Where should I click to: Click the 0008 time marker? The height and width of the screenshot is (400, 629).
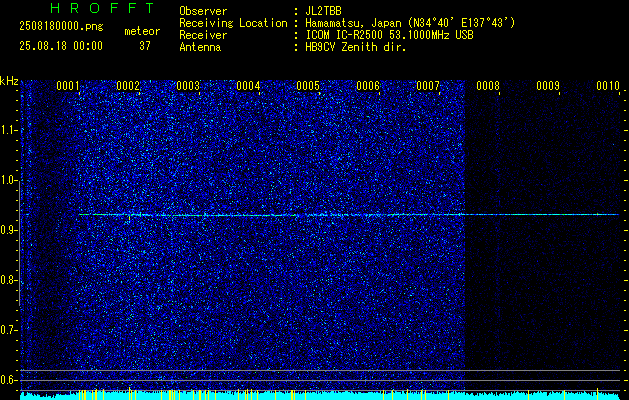488,86
